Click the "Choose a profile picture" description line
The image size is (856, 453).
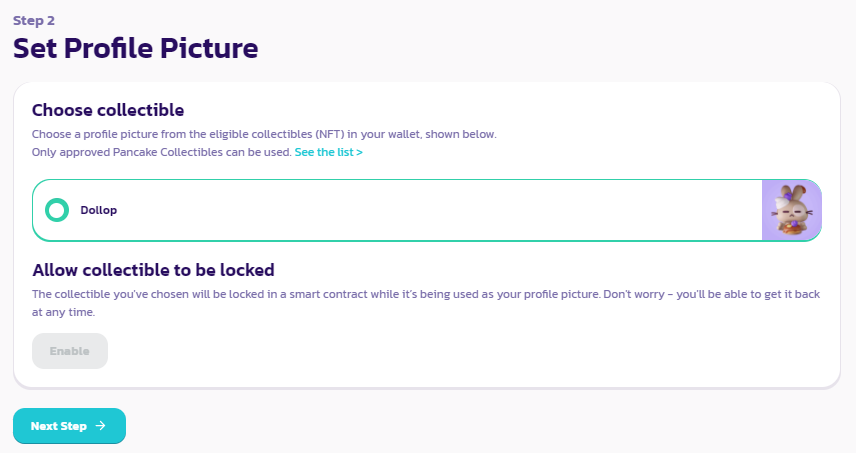click(x=264, y=134)
